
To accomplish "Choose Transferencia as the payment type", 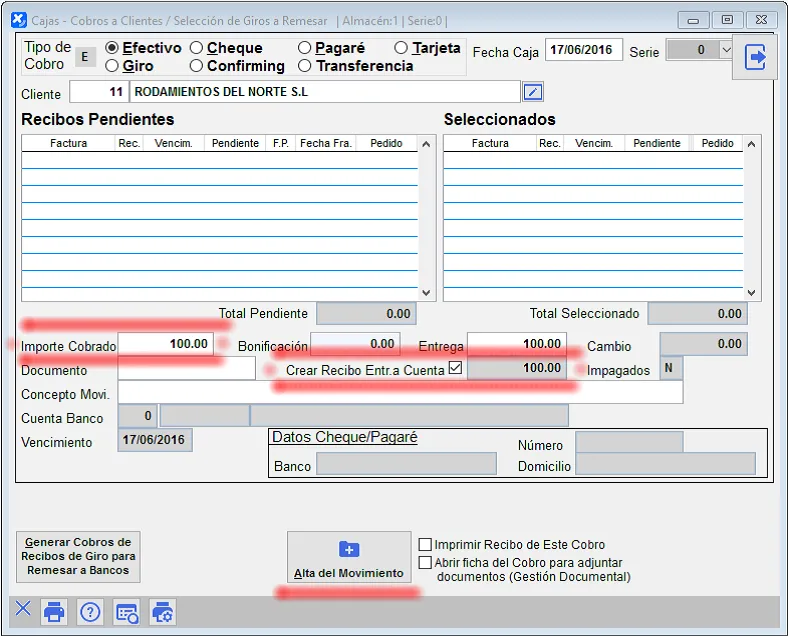I will pos(305,66).
